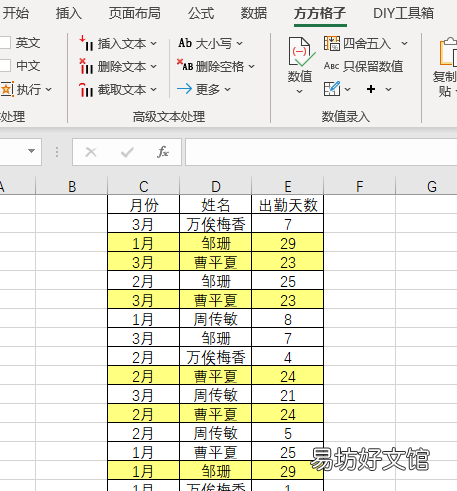Select column F header

point(359,186)
